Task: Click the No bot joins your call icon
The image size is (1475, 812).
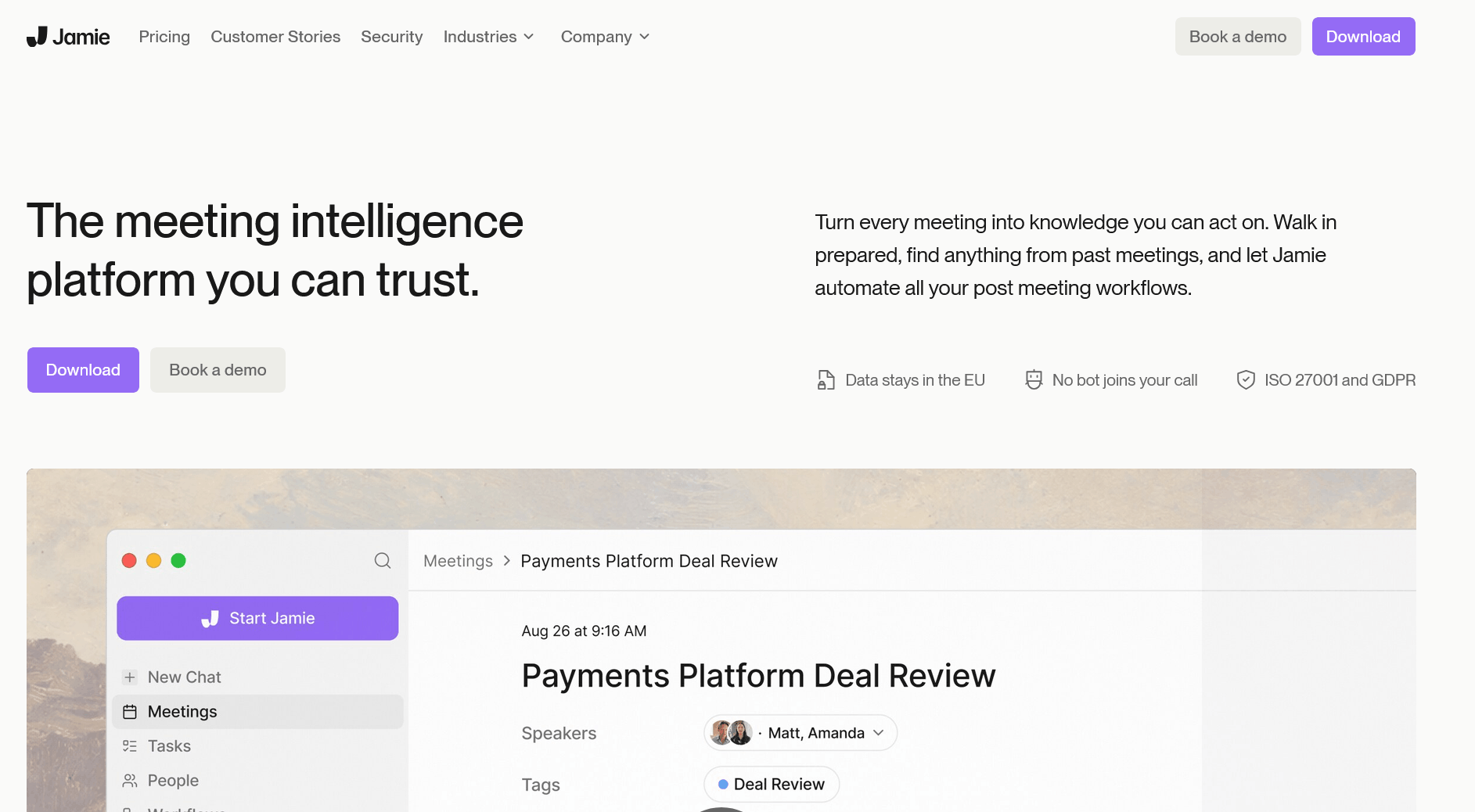Action: click(x=1034, y=380)
